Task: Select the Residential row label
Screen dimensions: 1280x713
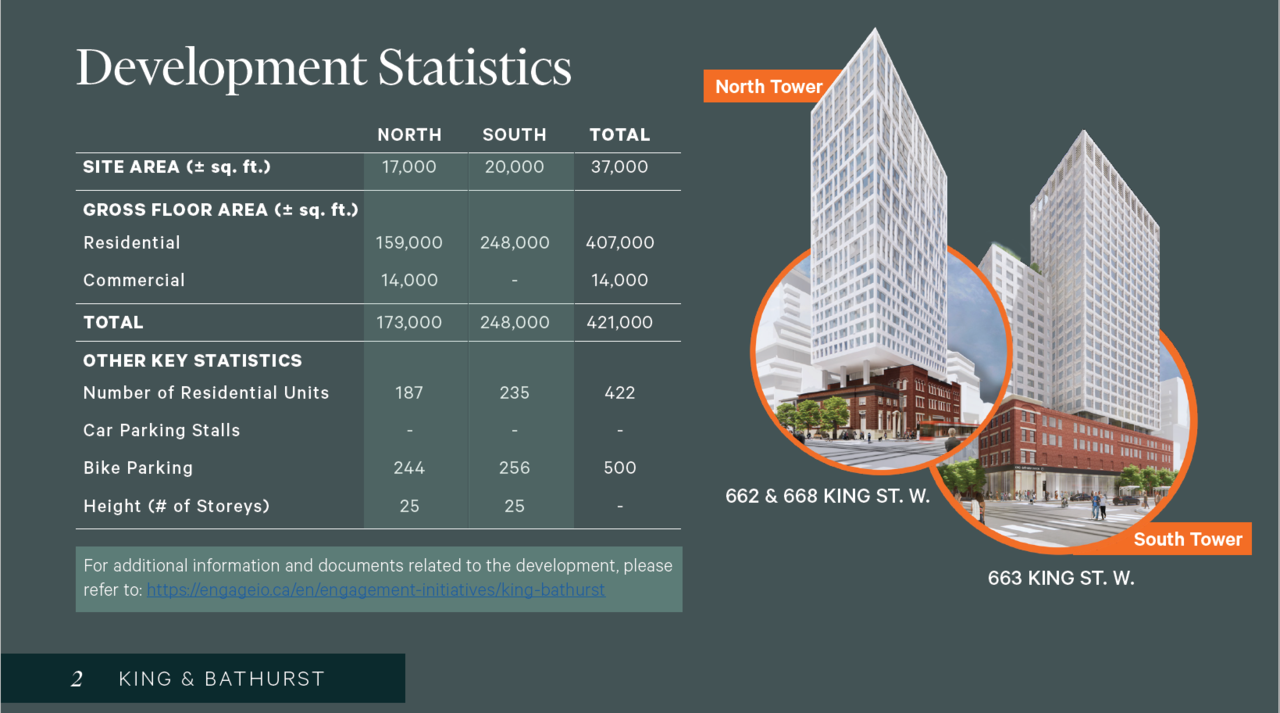Action: coord(131,242)
